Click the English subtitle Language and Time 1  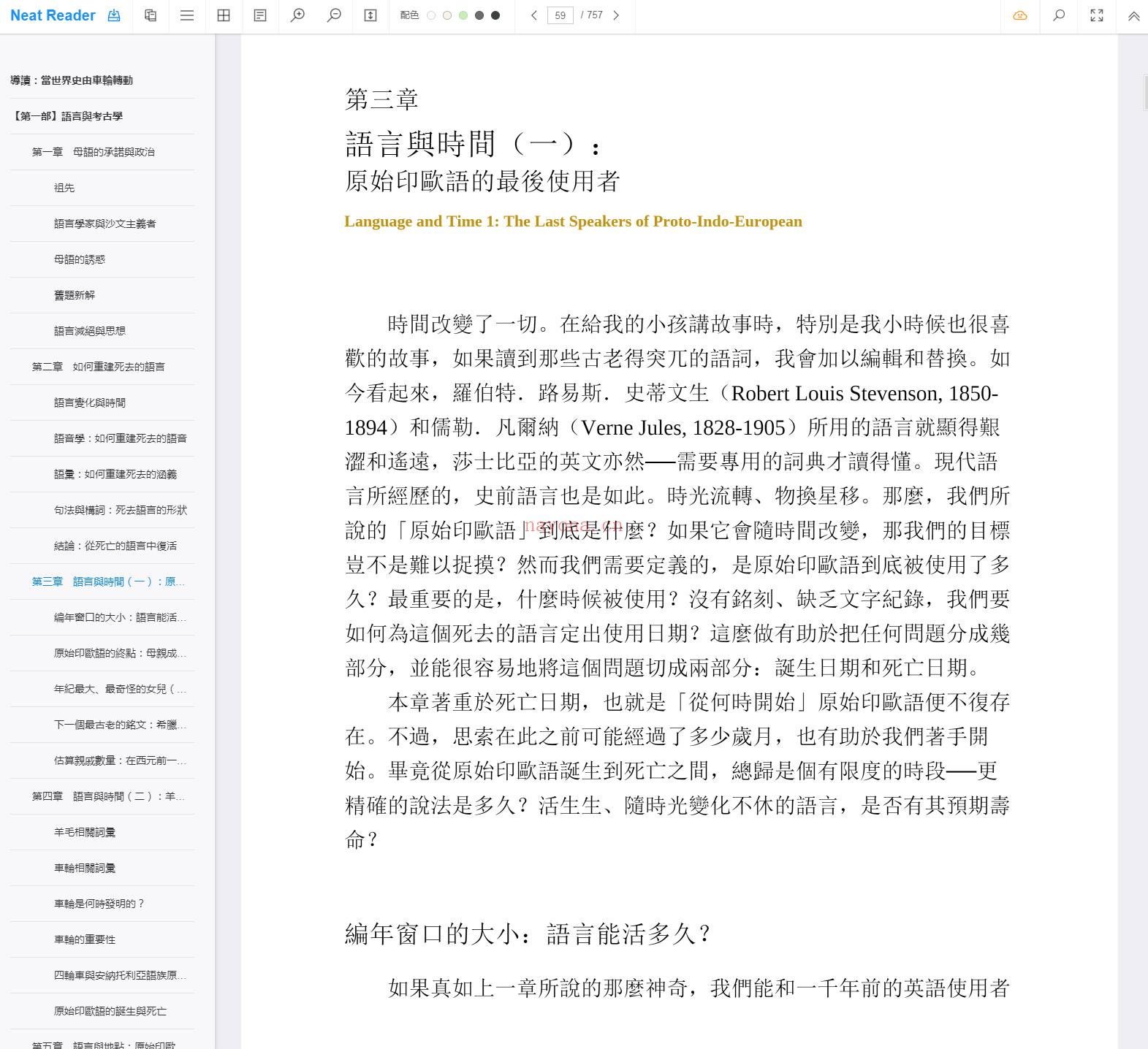(x=573, y=221)
